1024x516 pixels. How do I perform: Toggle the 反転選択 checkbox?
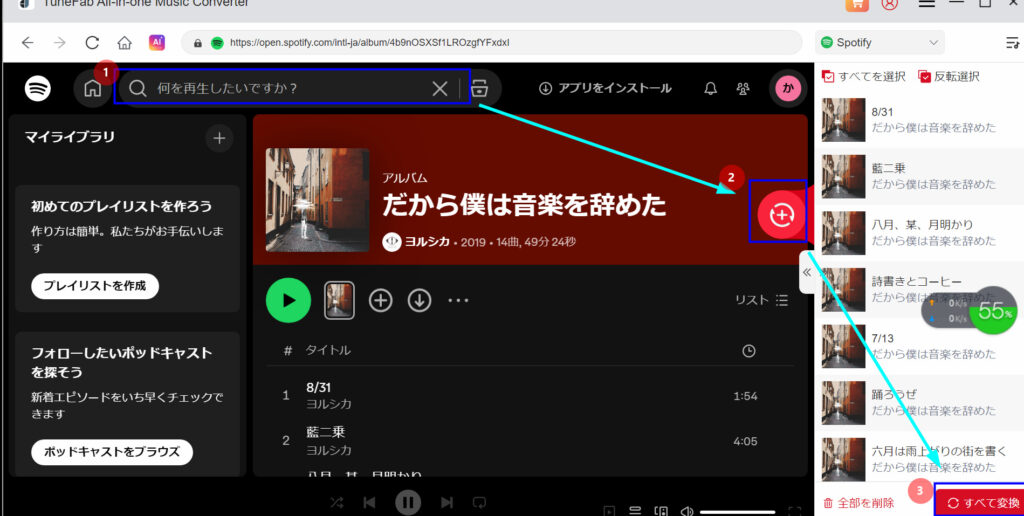click(x=924, y=77)
